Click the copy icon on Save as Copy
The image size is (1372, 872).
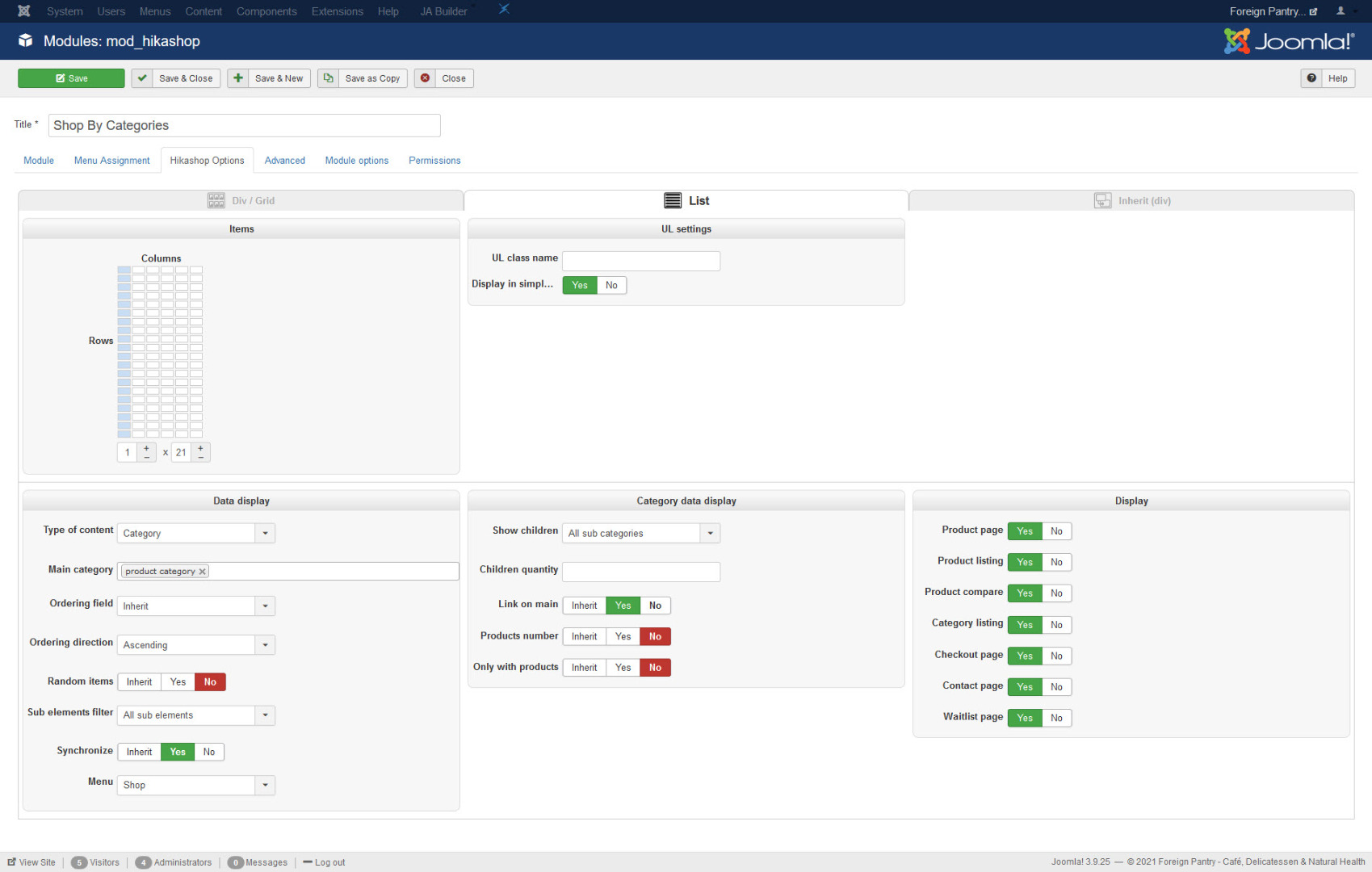[329, 78]
